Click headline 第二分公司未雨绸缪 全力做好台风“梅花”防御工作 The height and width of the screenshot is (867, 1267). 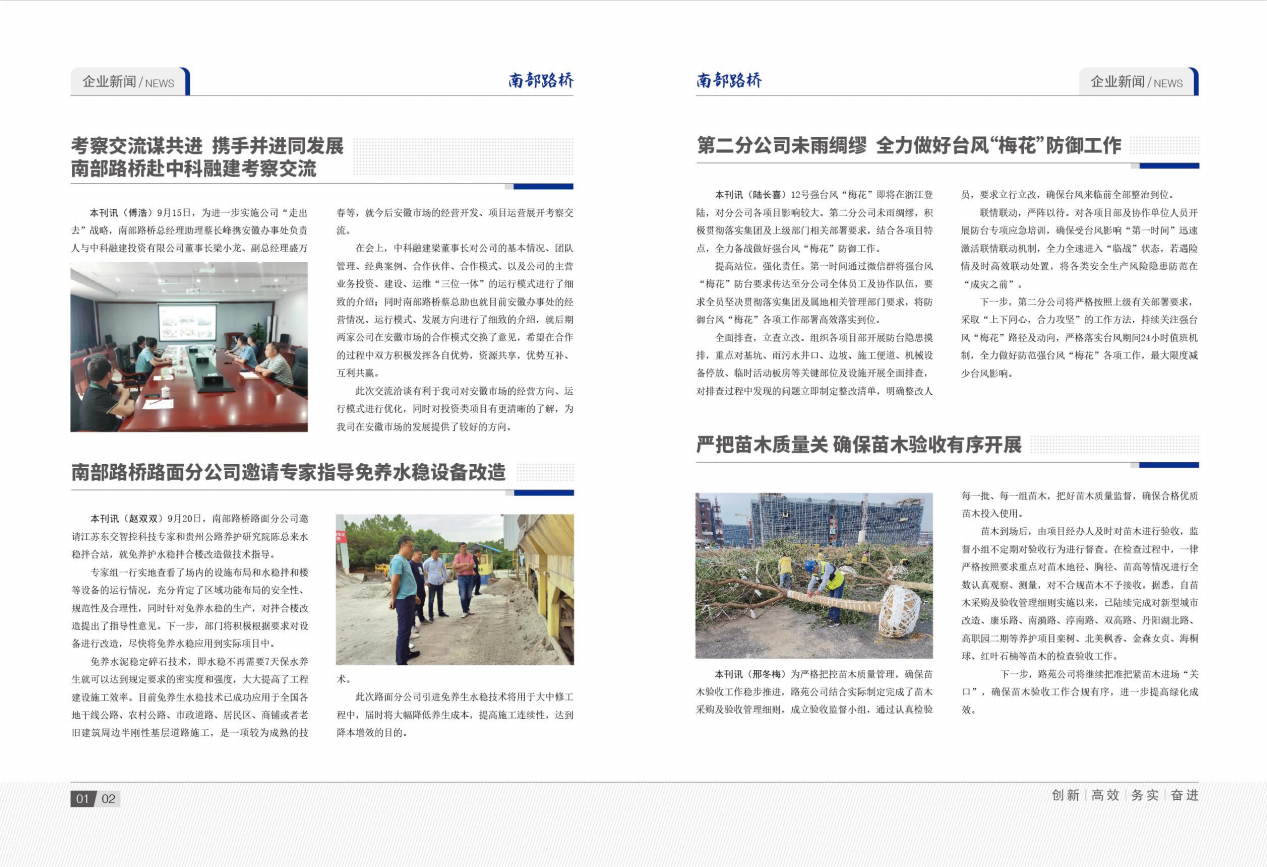(909, 146)
